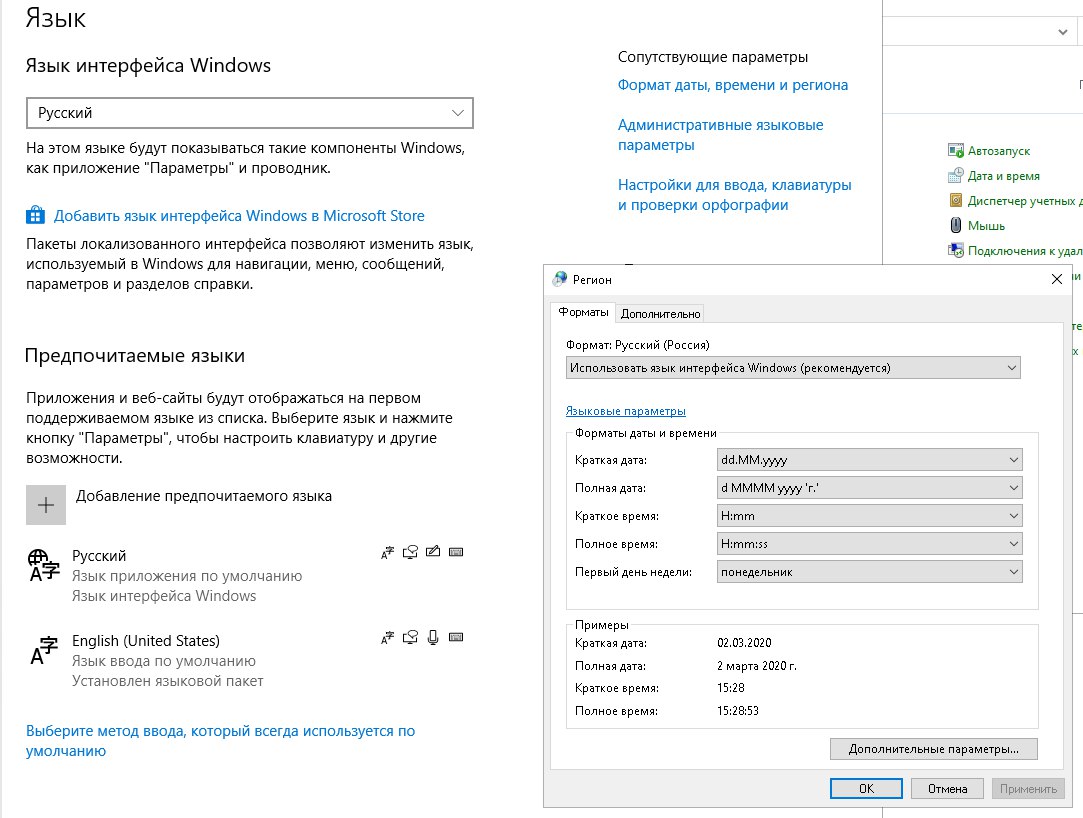Click the Применить button

1028,788
